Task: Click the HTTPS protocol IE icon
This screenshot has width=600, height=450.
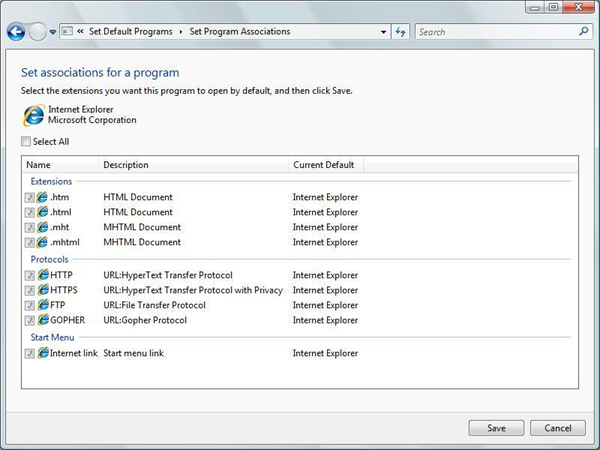Action: [x=43, y=290]
